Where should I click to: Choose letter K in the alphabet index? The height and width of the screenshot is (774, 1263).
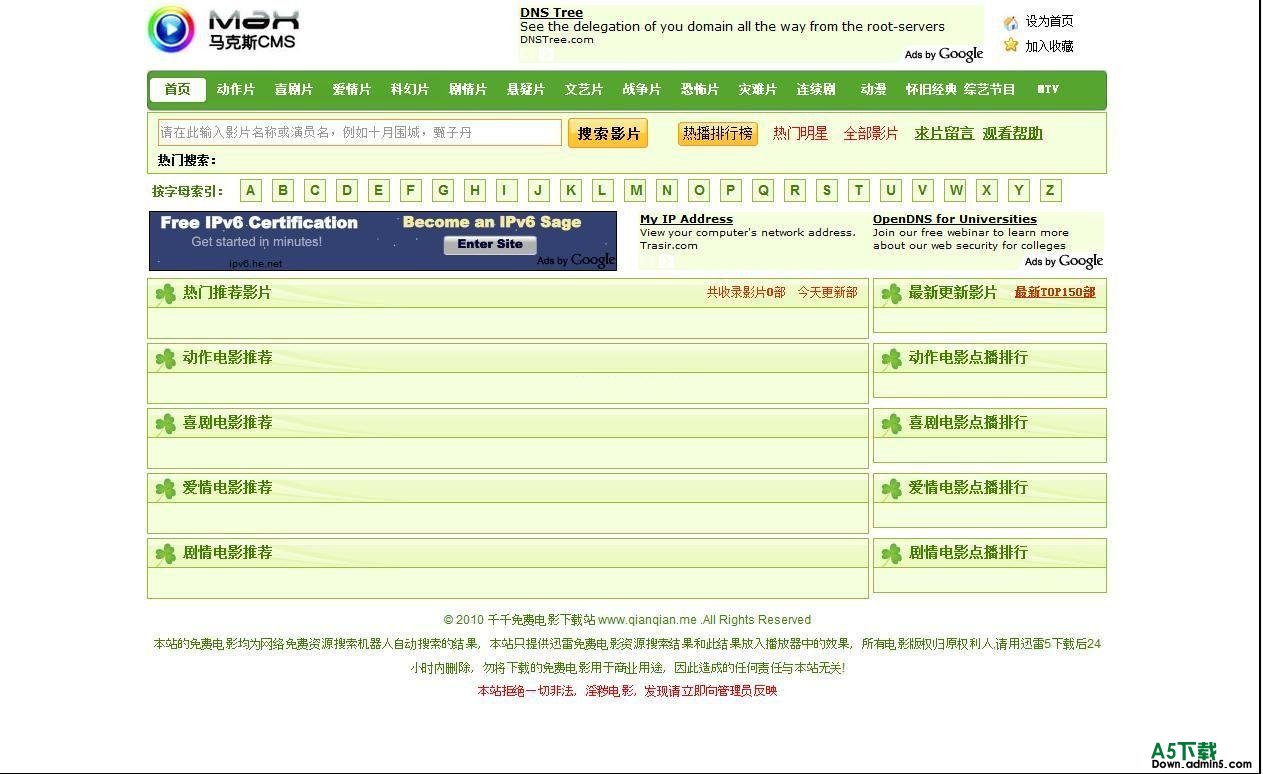click(571, 191)
